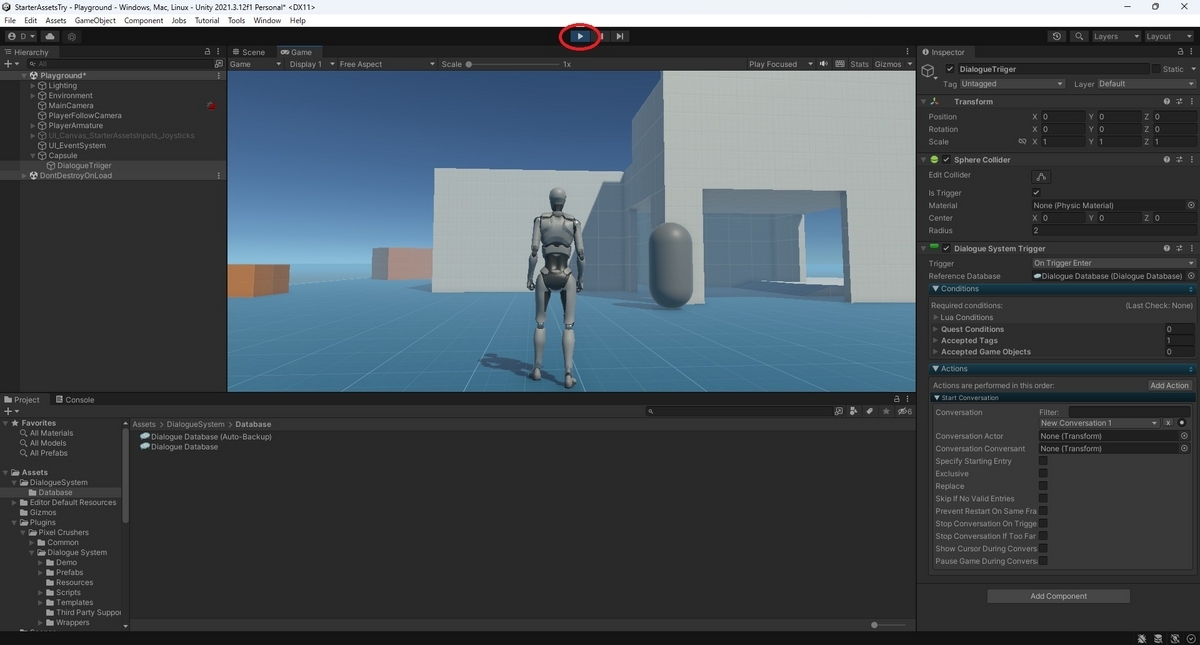Open Sphere Collider help icon
The height and width of the screenshot is (645, 1200).
[x=1167, y=160]
